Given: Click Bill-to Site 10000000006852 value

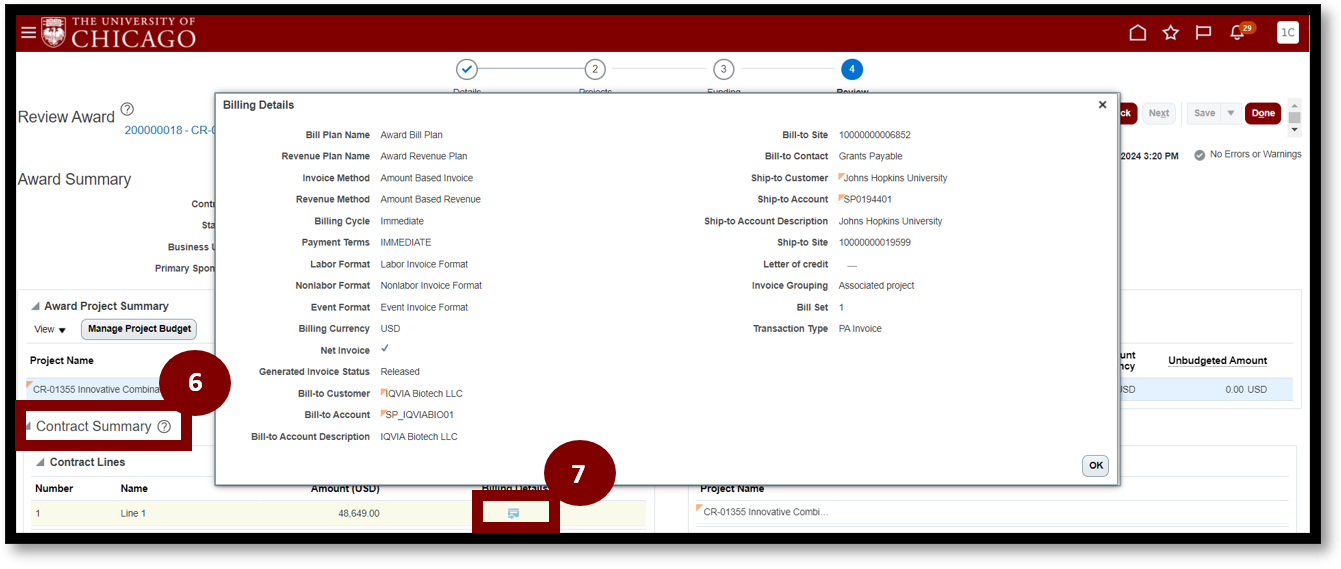Looking at the screenshot, I should [x=874, y=135].
